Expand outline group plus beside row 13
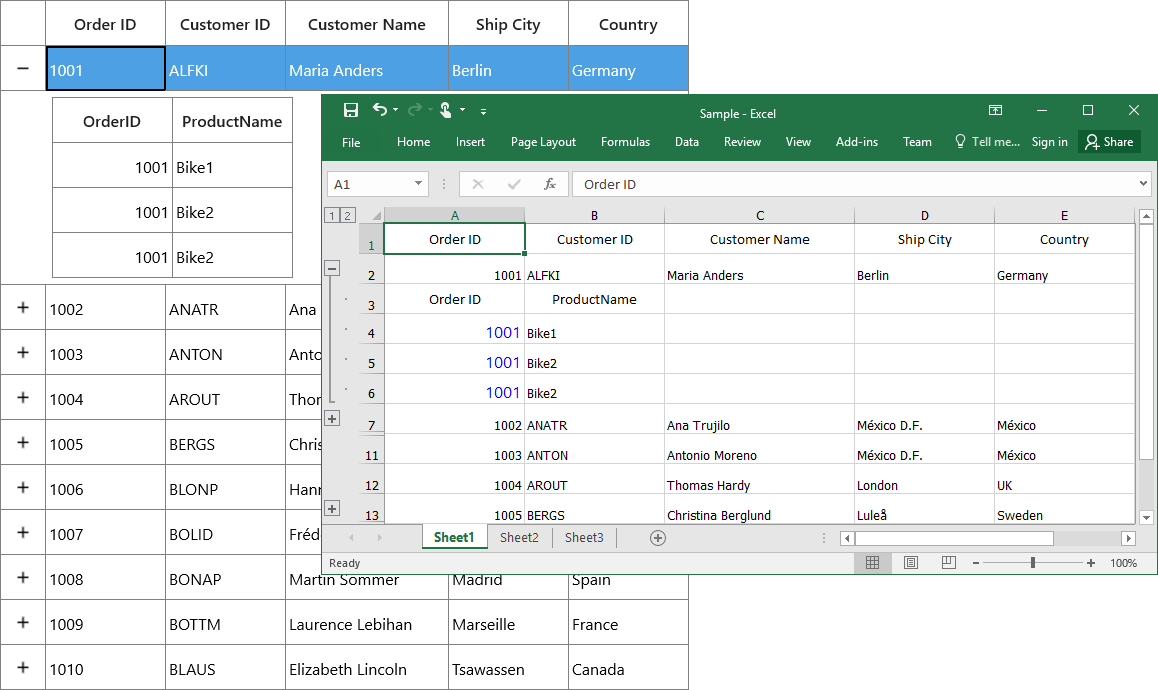The width and height of the screenshot is (1158, 690). pos(332,508)
